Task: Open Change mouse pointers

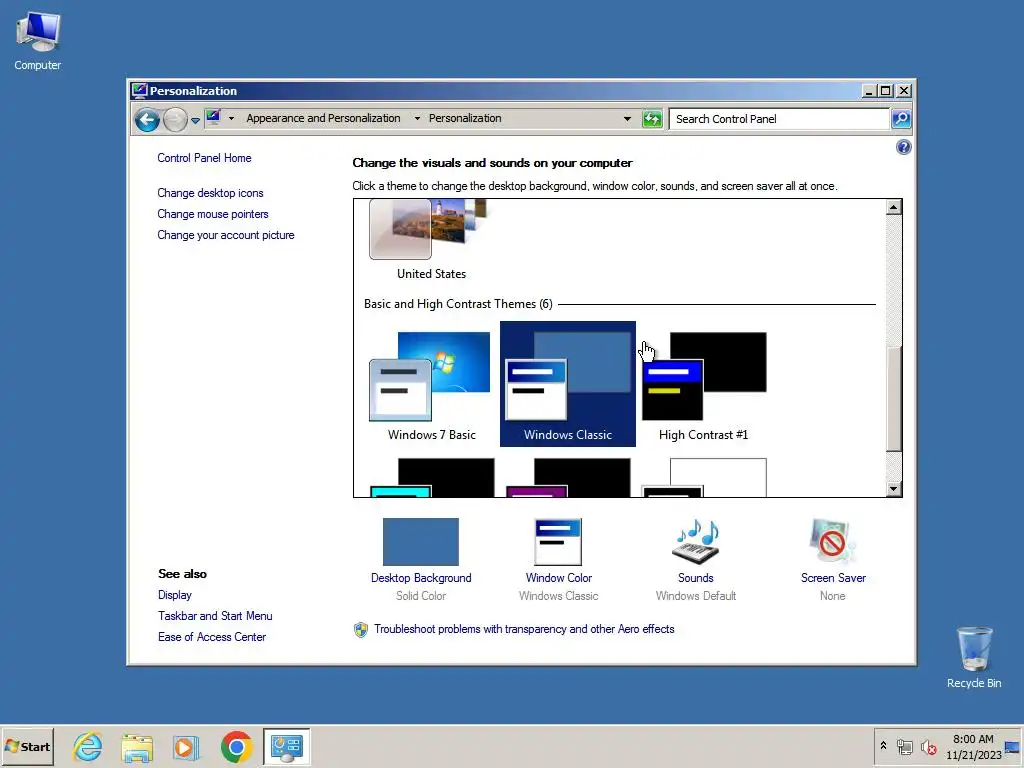Action: tap(213, 214)
